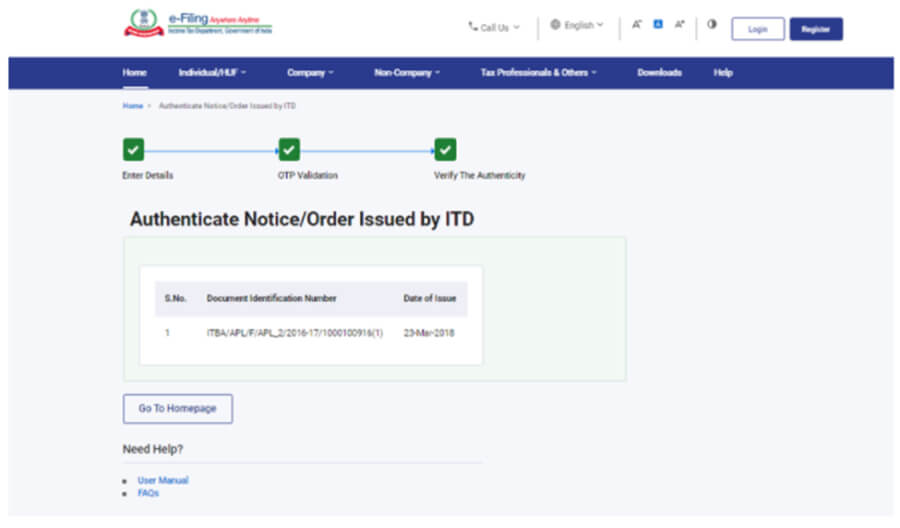The width and height of the screenshot is (900, 528).
Task: Click the OTP Validation step checkmark
Action: click(x=289, y=150)
